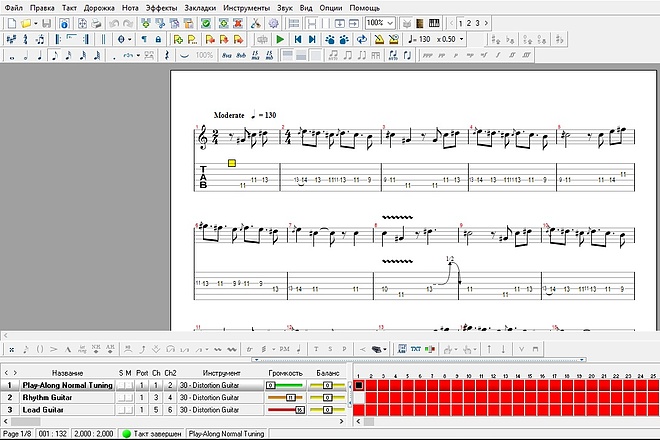Toggle solo for Lead Guitar track
This screenshot has height=440, width=660.
pos(121,410)
